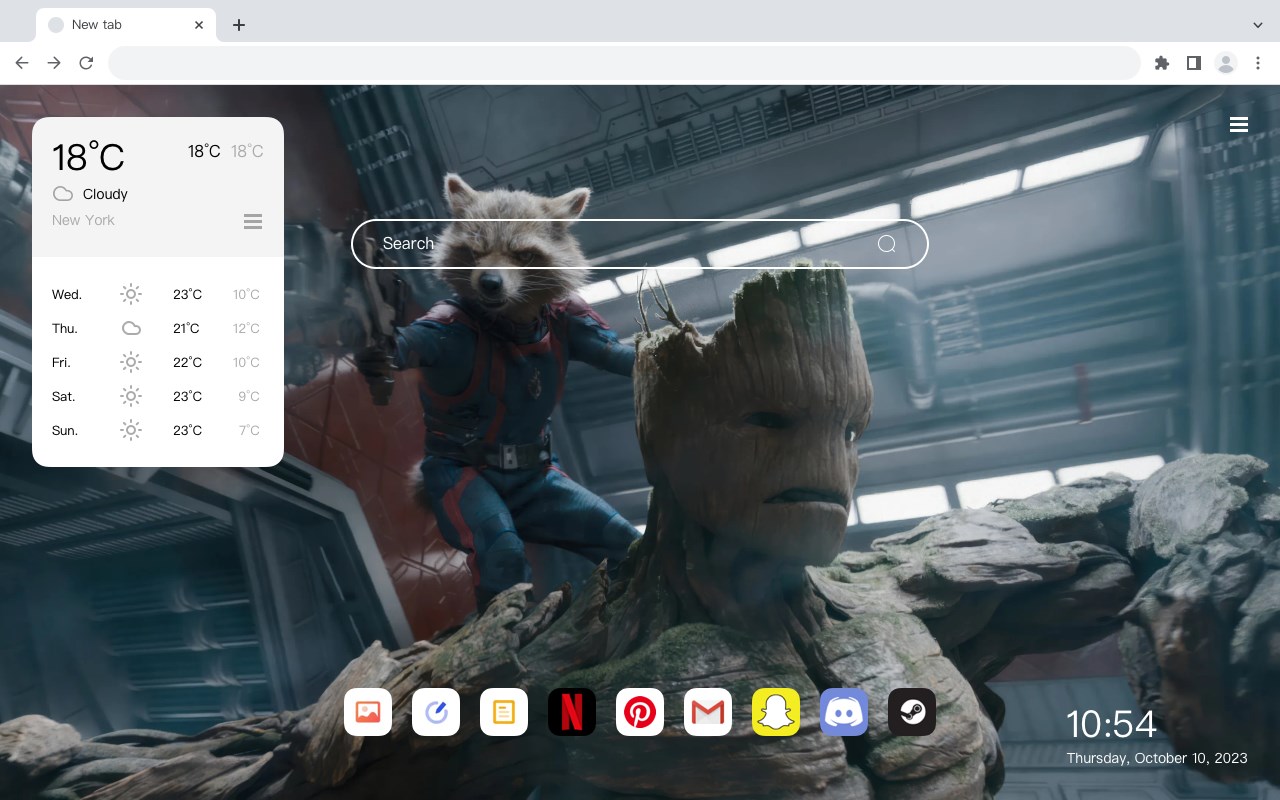This screenshot has width=1280, height=800.
Task: Click Friday's 22°C high temperature
Action: pos(187,362)
